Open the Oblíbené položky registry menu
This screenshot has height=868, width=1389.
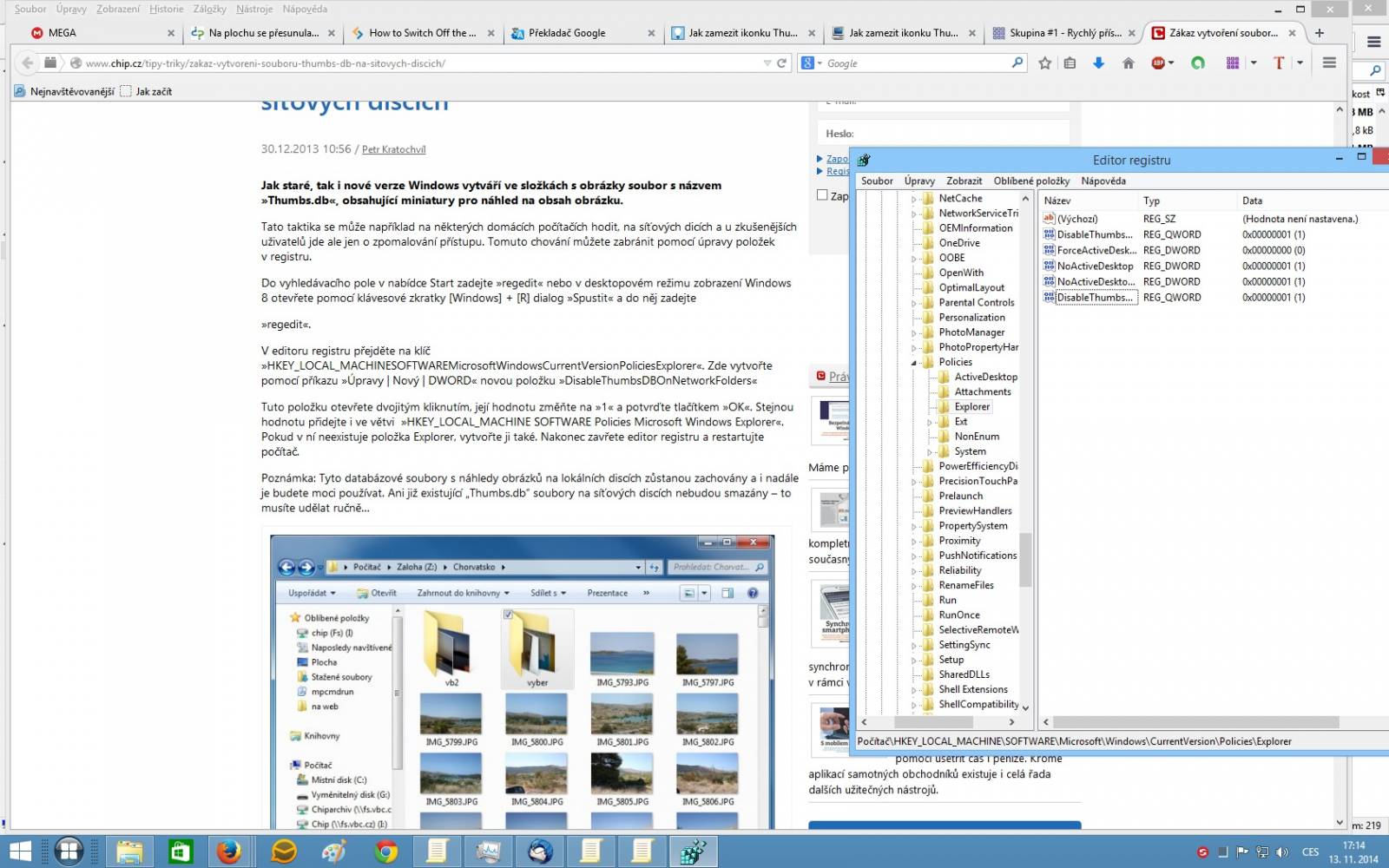1031,181
